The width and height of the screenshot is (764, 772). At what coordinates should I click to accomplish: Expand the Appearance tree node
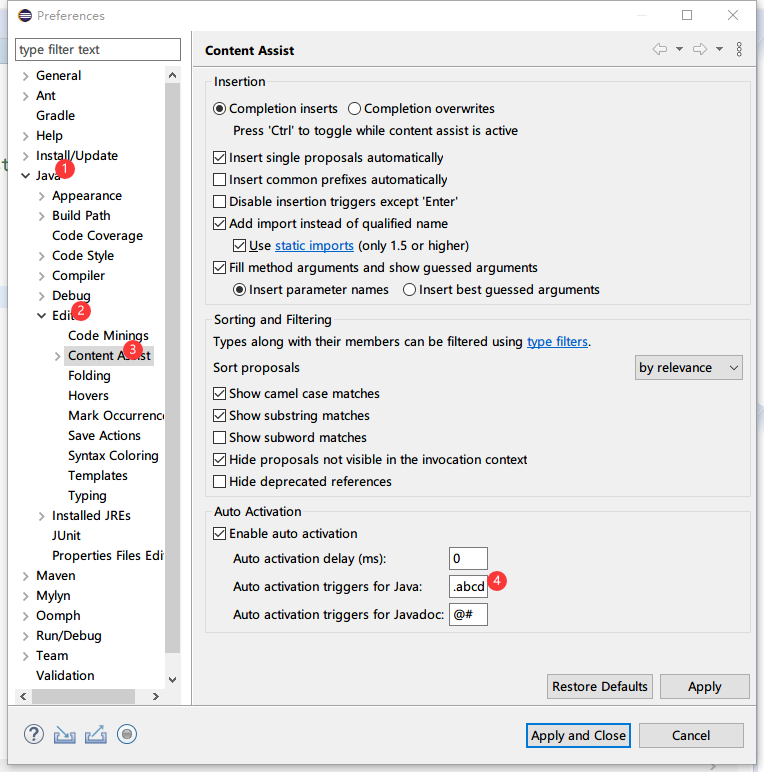42,196
